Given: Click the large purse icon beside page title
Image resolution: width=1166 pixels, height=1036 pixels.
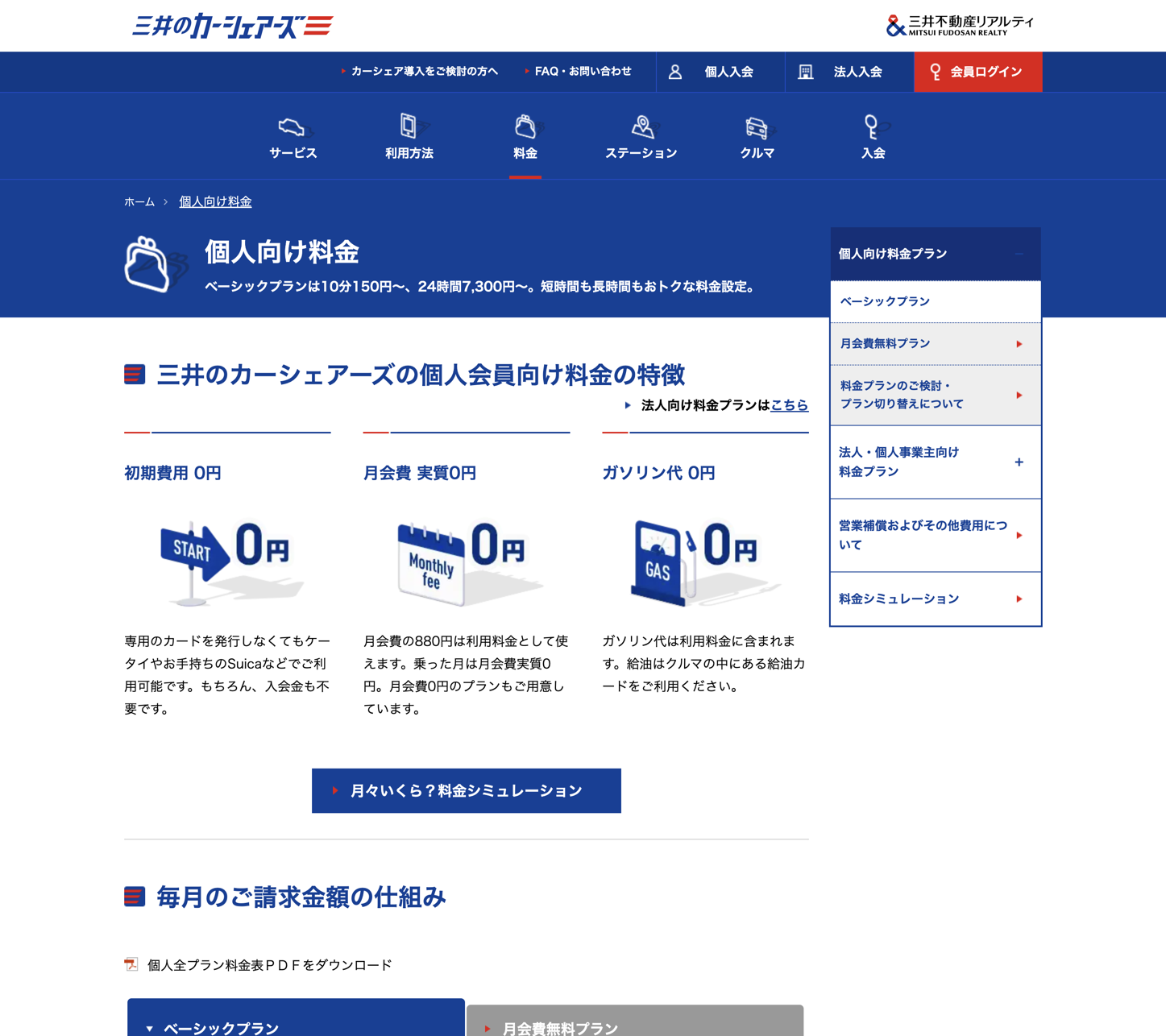Looking at the screenshot, I should 156,264.
